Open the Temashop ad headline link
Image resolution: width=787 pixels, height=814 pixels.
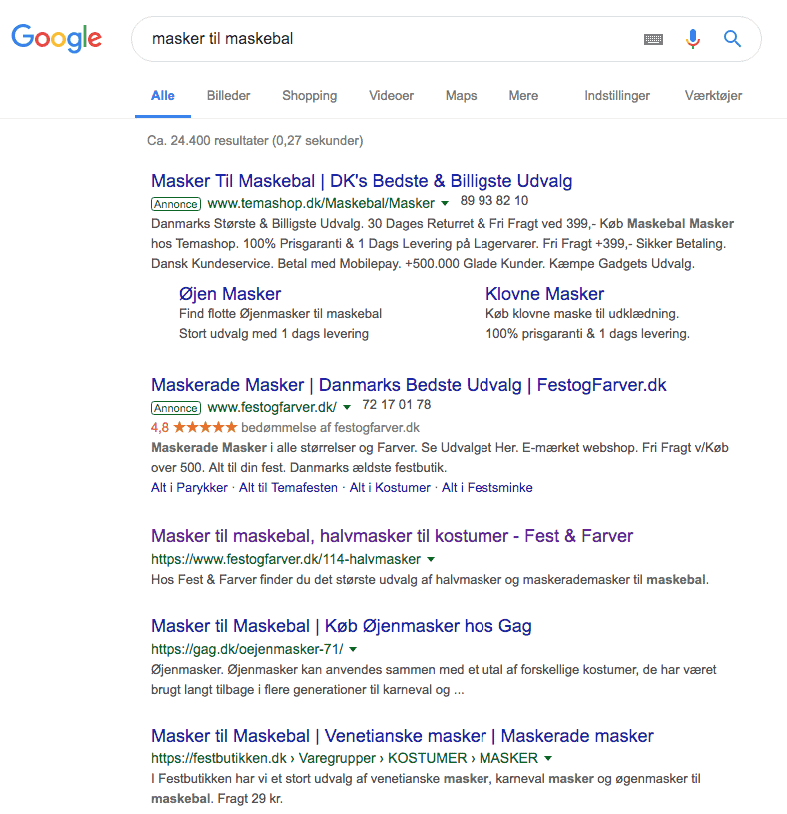click(361, 181)
